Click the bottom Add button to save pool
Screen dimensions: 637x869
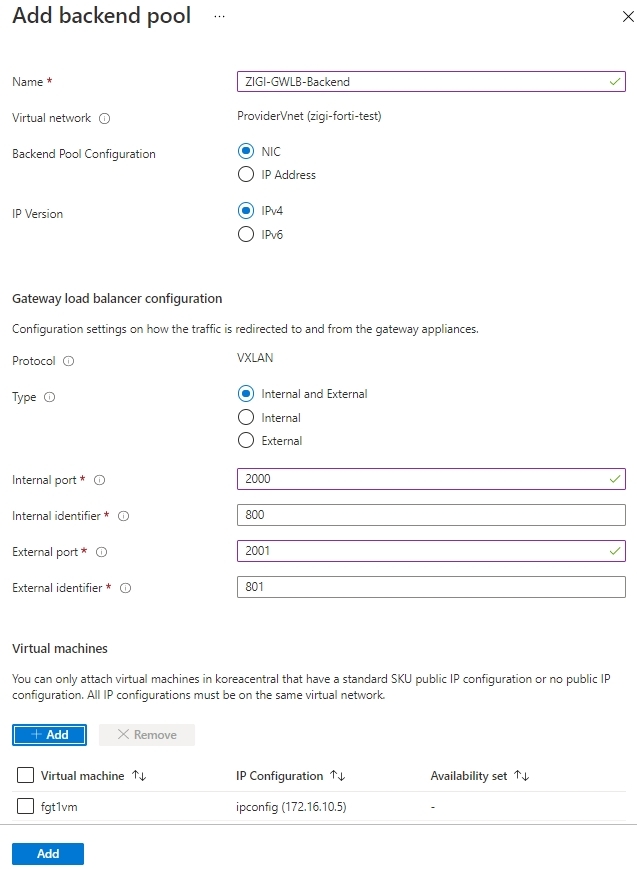click(48, 854)
